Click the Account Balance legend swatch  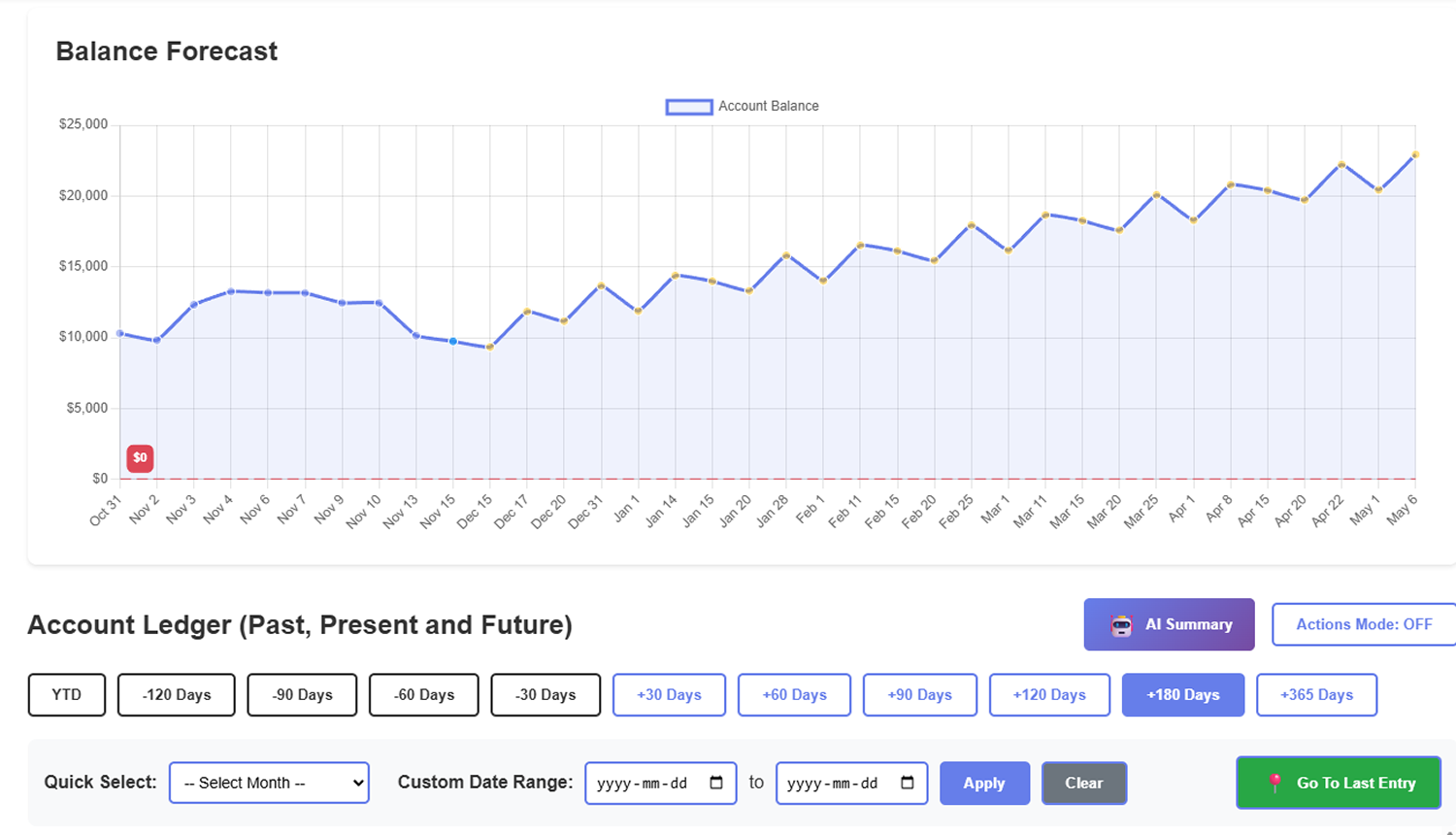pos(688,106)
